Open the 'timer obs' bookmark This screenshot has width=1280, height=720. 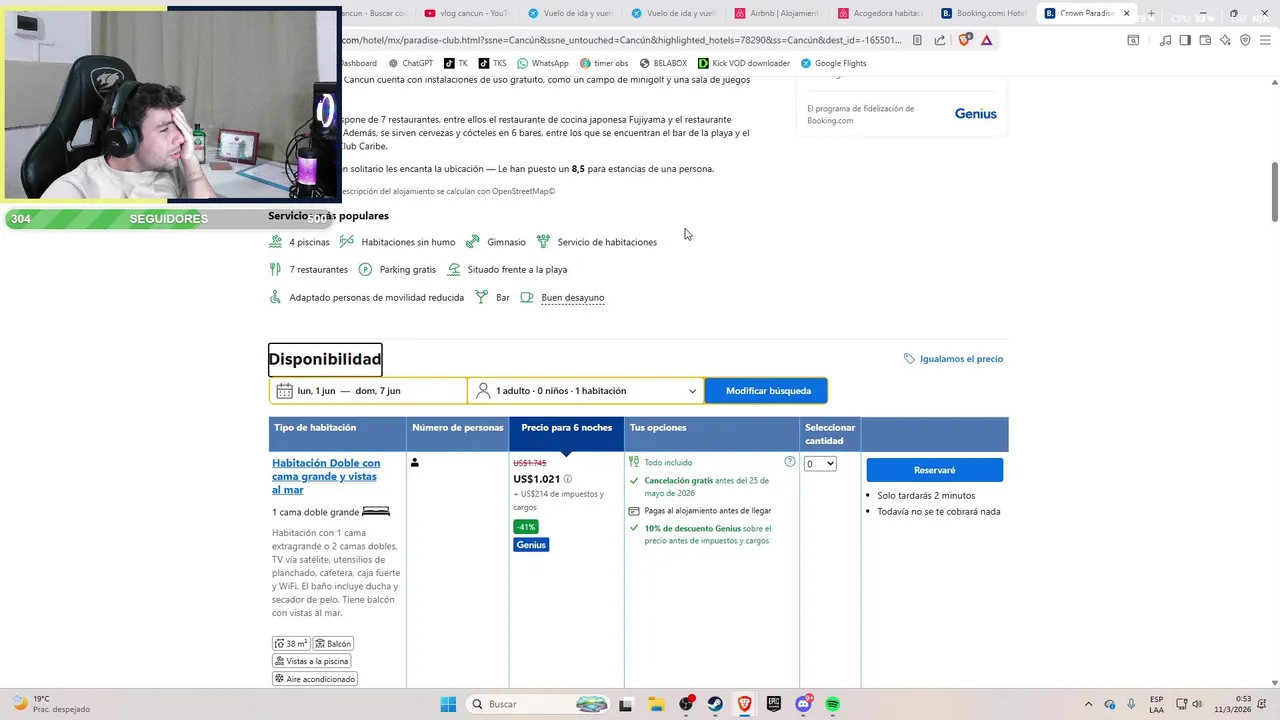click(604, 63)
